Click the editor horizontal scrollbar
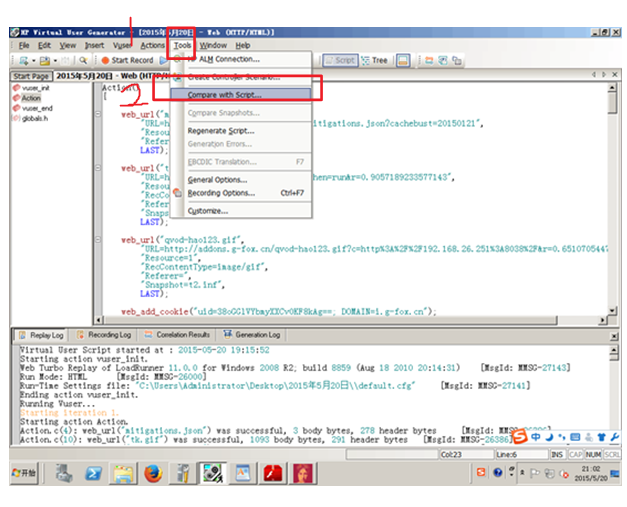 tap(330, 320)
